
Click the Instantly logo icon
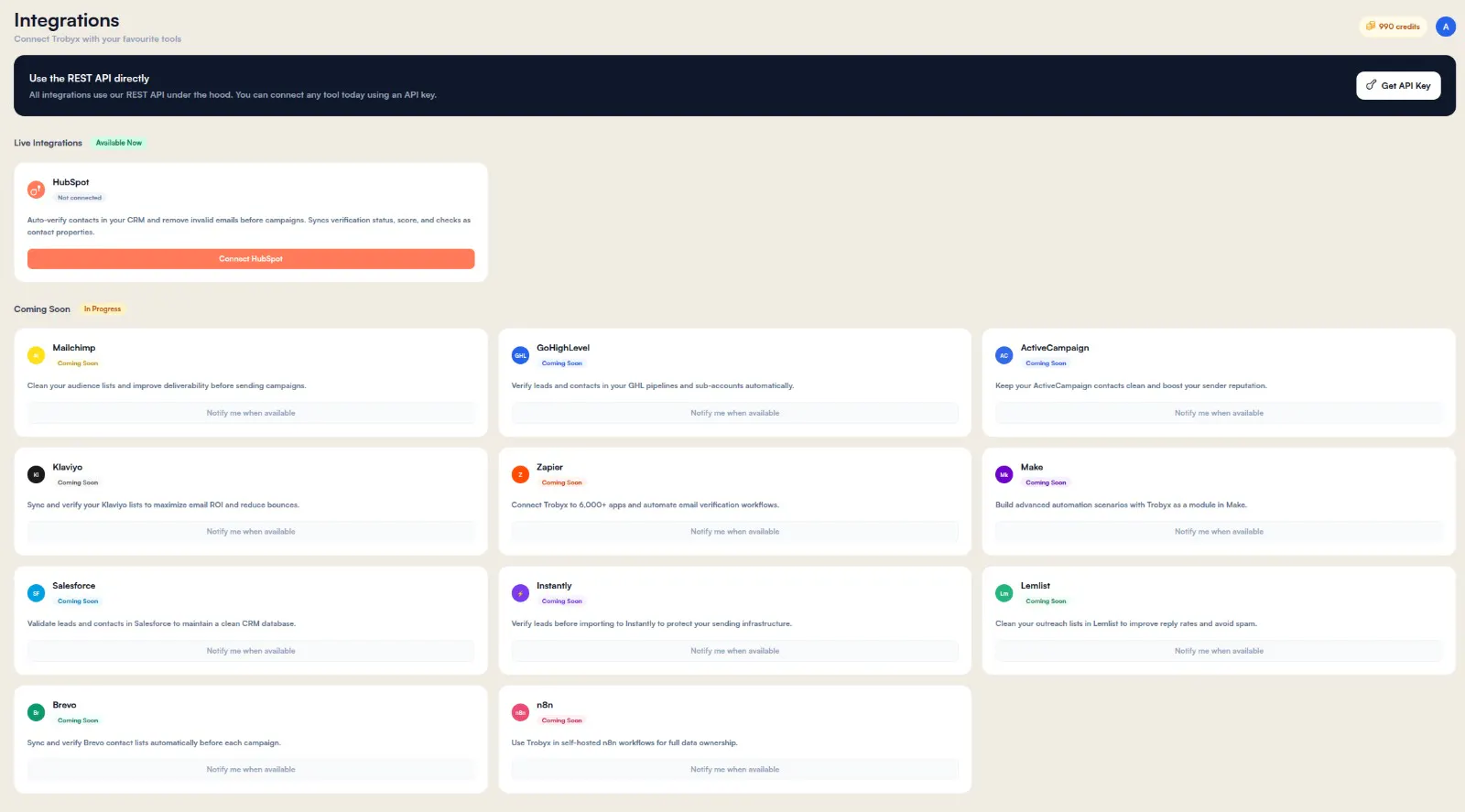tap(520, 593)
